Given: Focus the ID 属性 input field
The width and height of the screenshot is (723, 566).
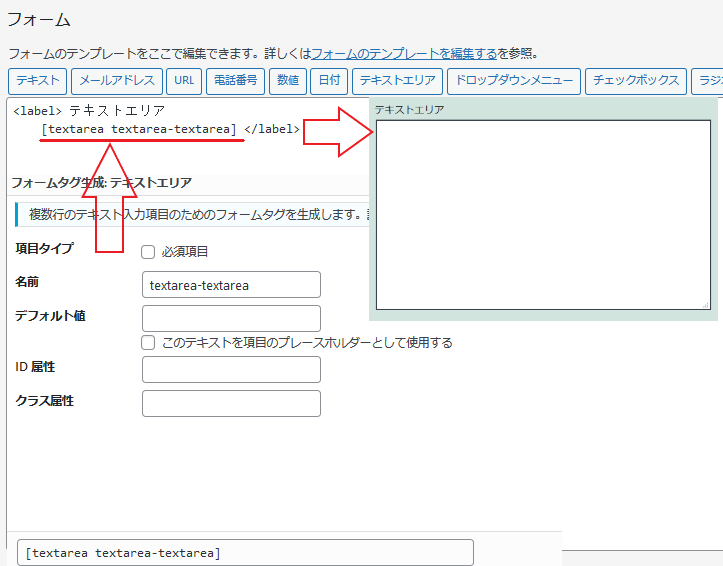Looking at the screenshot, I should (231, 370).
